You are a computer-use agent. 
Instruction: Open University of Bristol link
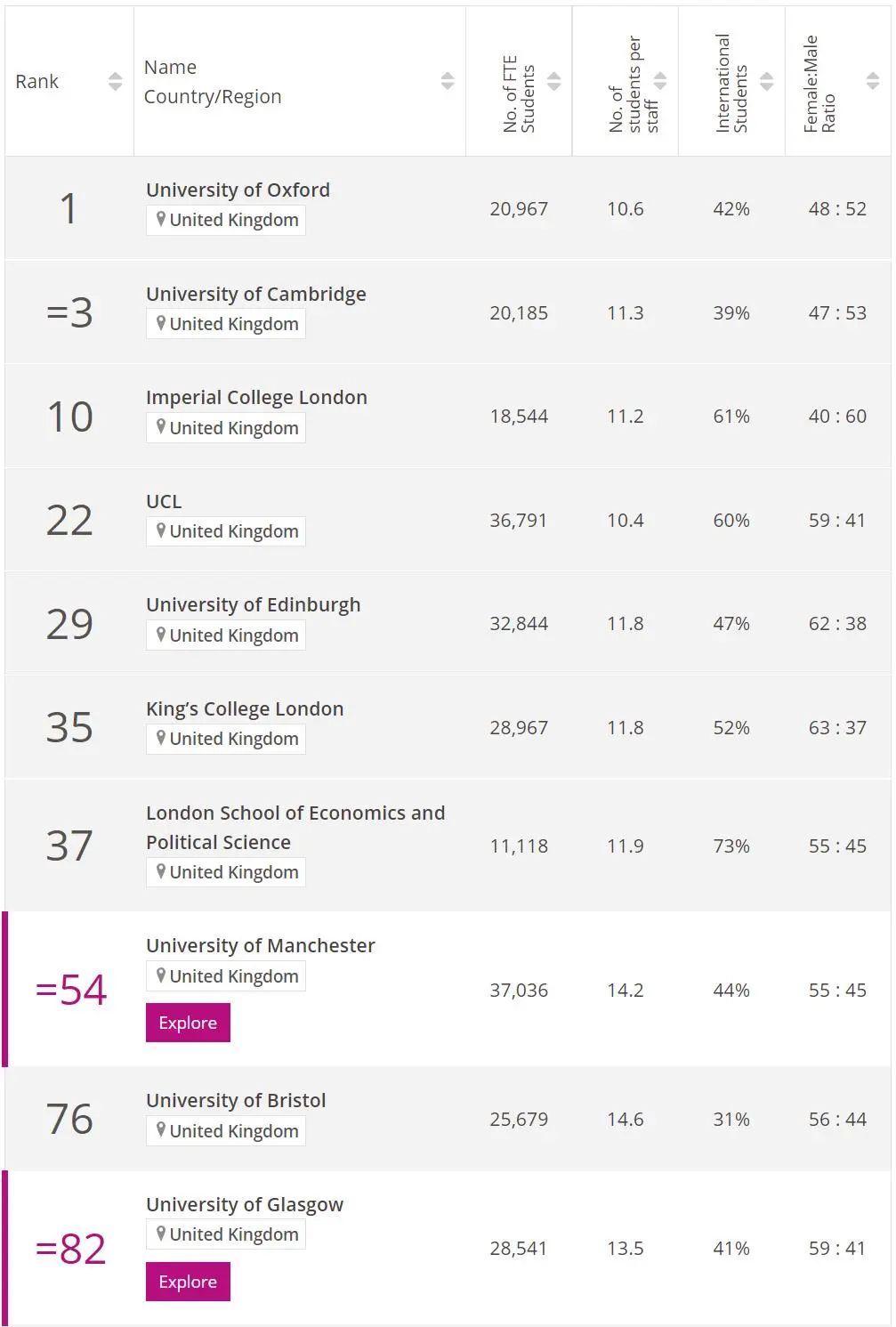click(236, 1100)
